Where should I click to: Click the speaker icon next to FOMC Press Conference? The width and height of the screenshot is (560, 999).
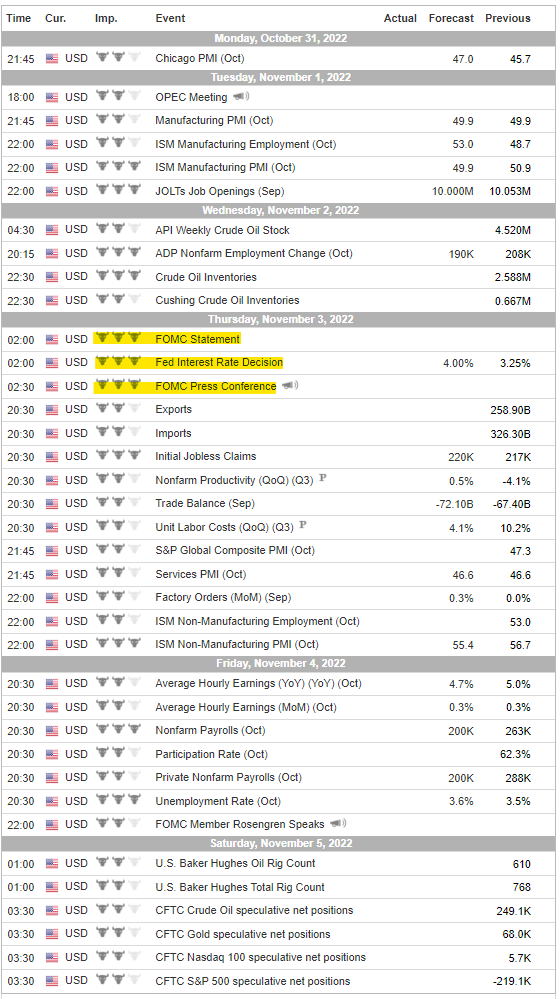point(289,385)
